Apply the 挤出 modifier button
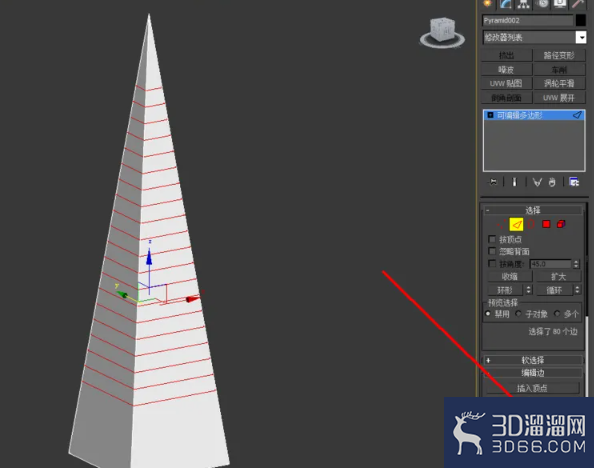594x468 pixels. tap(506, 56)
